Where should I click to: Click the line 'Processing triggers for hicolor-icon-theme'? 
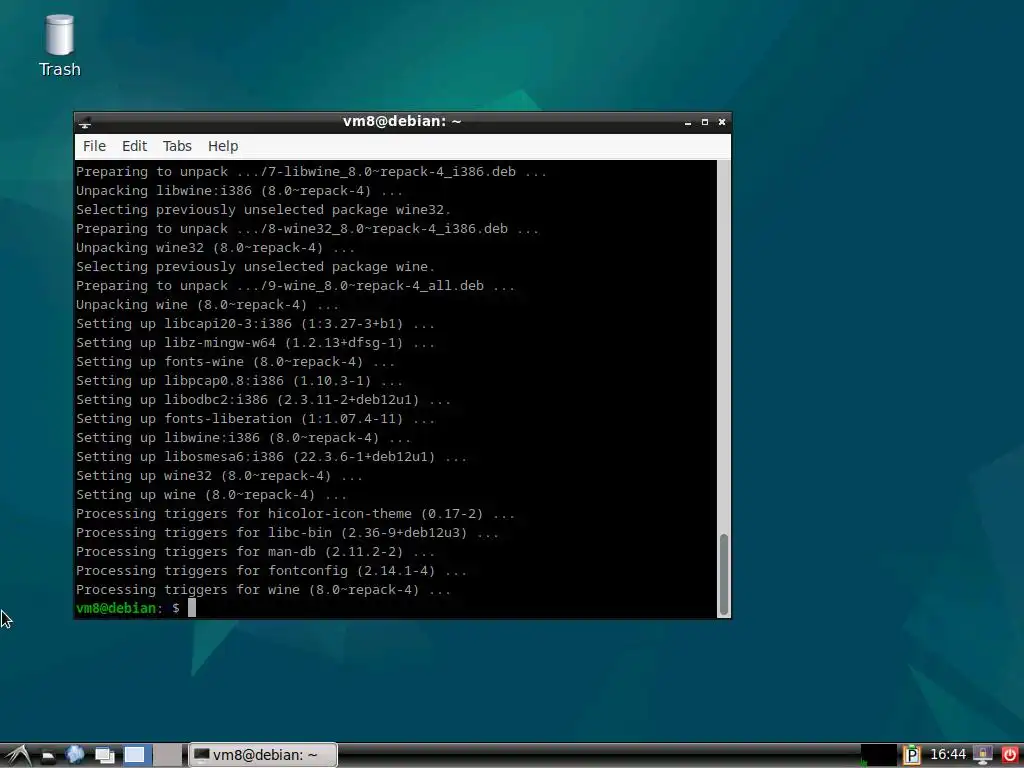pyautogui.click(x=295, y=514)
